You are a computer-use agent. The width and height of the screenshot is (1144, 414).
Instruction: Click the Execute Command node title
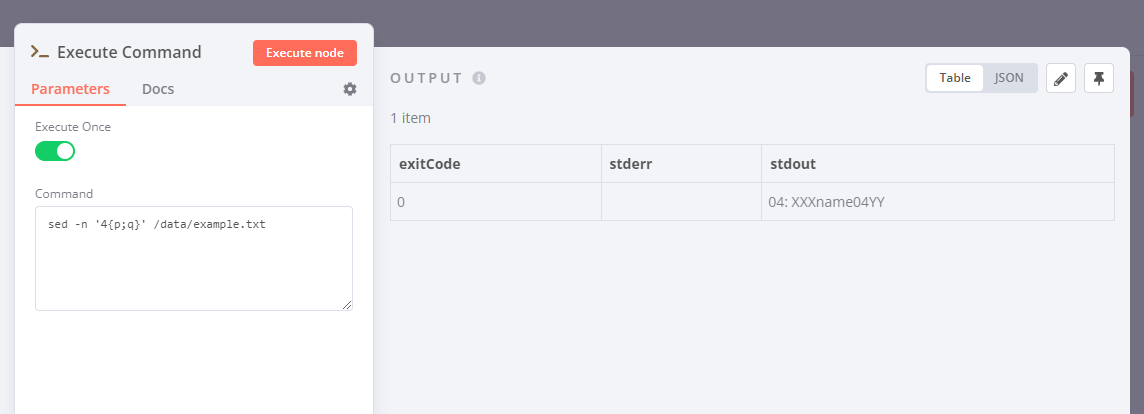point(130,52)
